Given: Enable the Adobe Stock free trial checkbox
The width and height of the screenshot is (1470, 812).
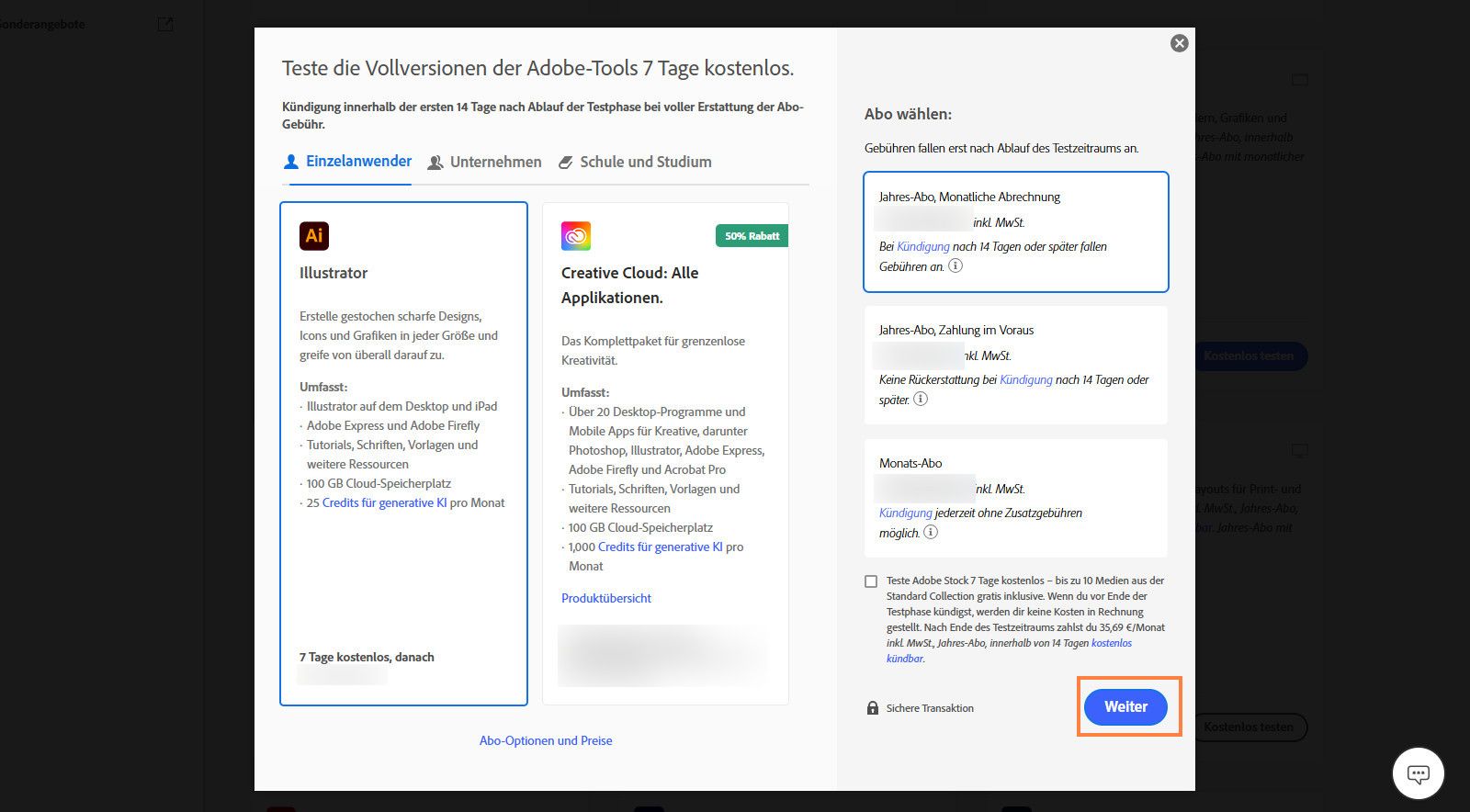Looking at the screenshot, I should tap(871, 581).
